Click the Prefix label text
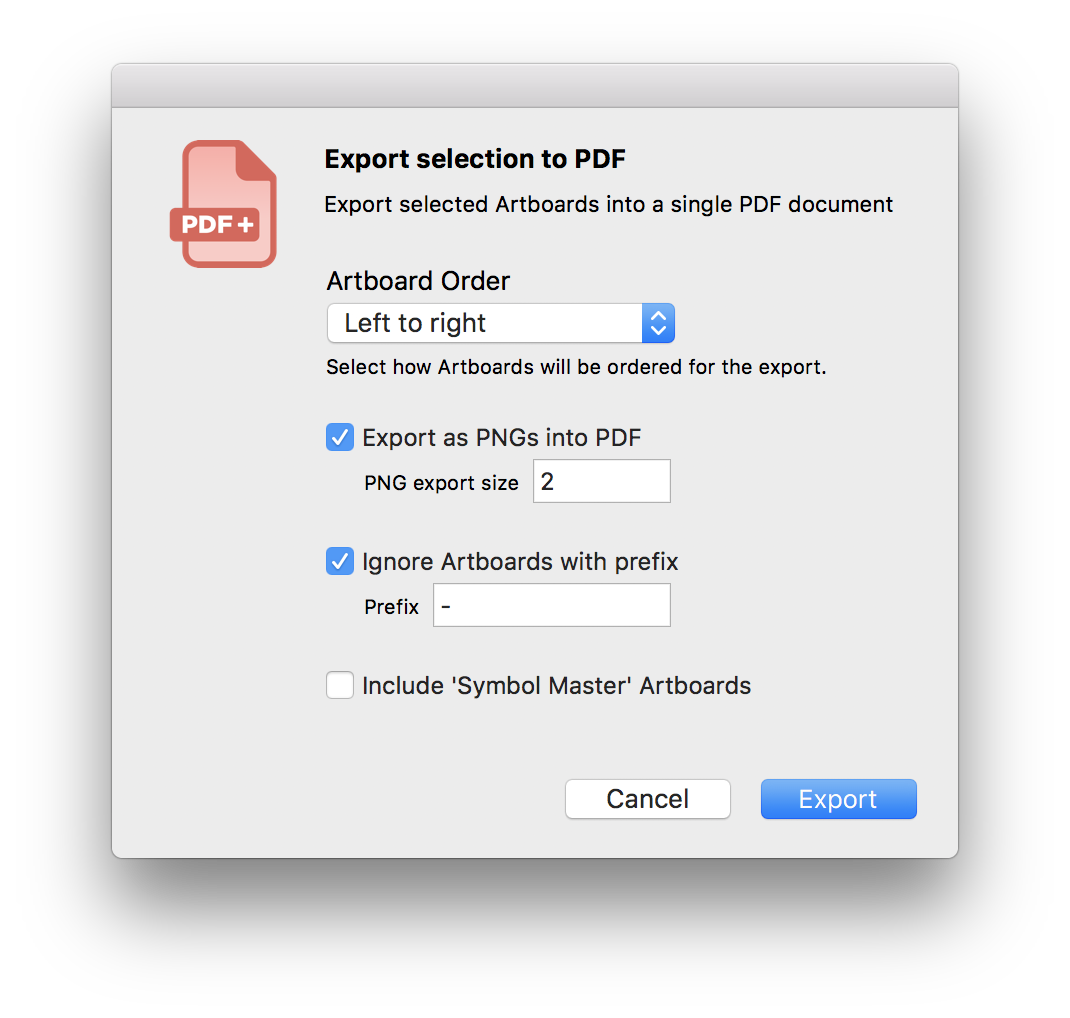Screen dimensions: 1070x1018 click(x=392, y=607)
